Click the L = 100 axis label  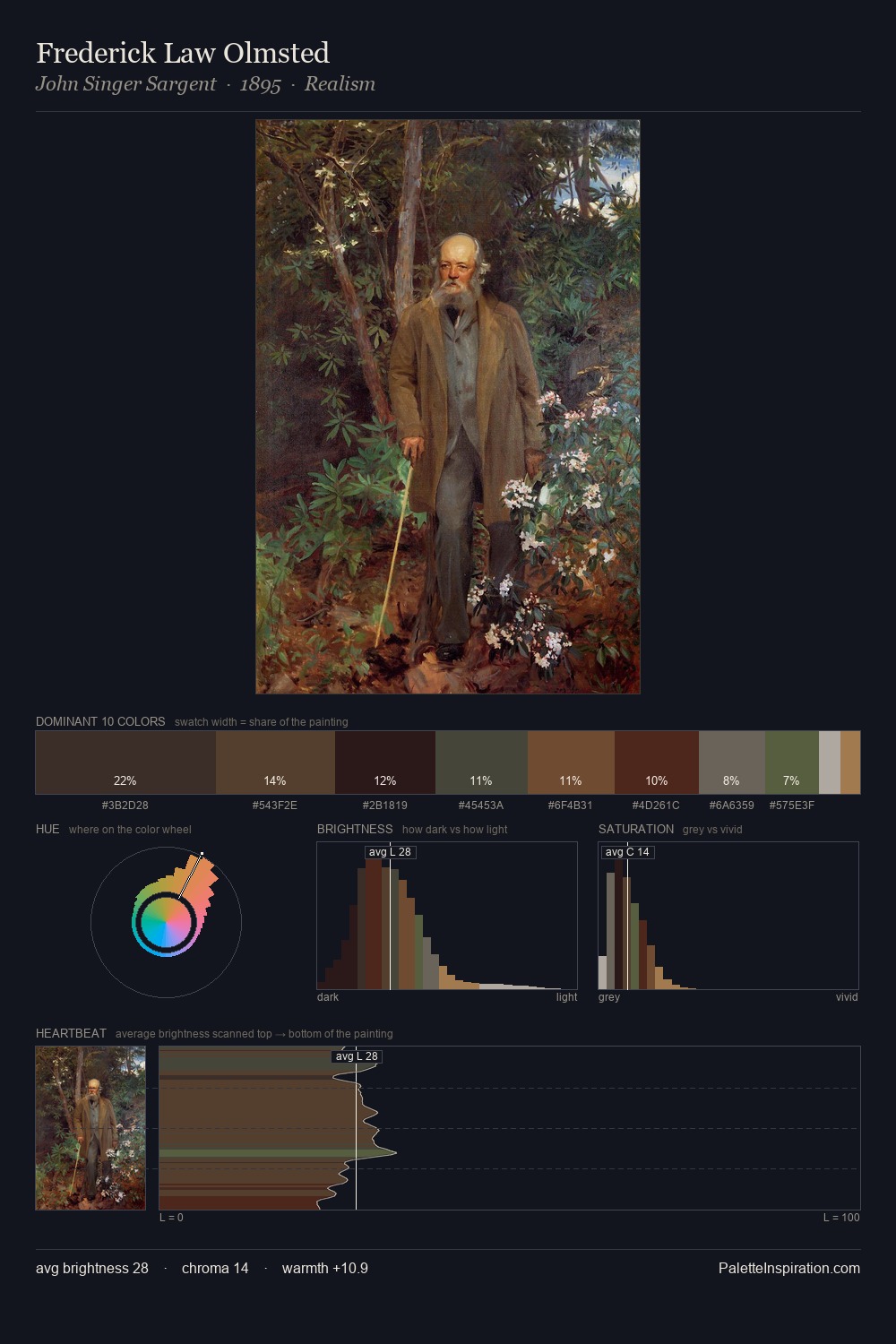coord(841,1218)
